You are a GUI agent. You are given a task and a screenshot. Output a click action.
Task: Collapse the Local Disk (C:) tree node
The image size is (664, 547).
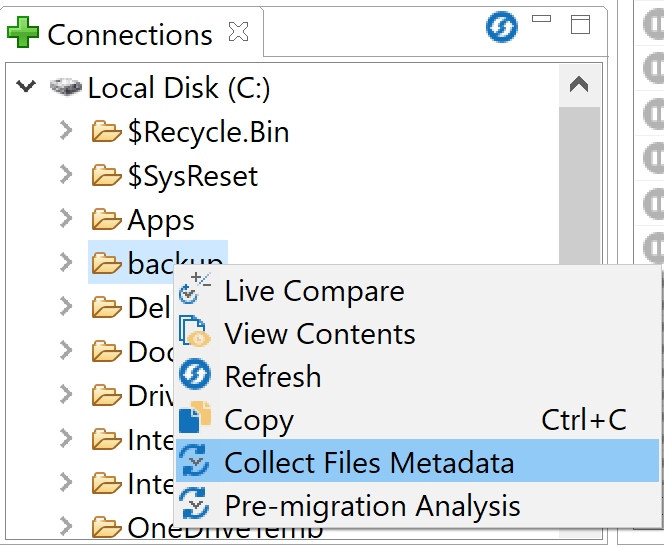pyautogui.click(x=27, y=87)
